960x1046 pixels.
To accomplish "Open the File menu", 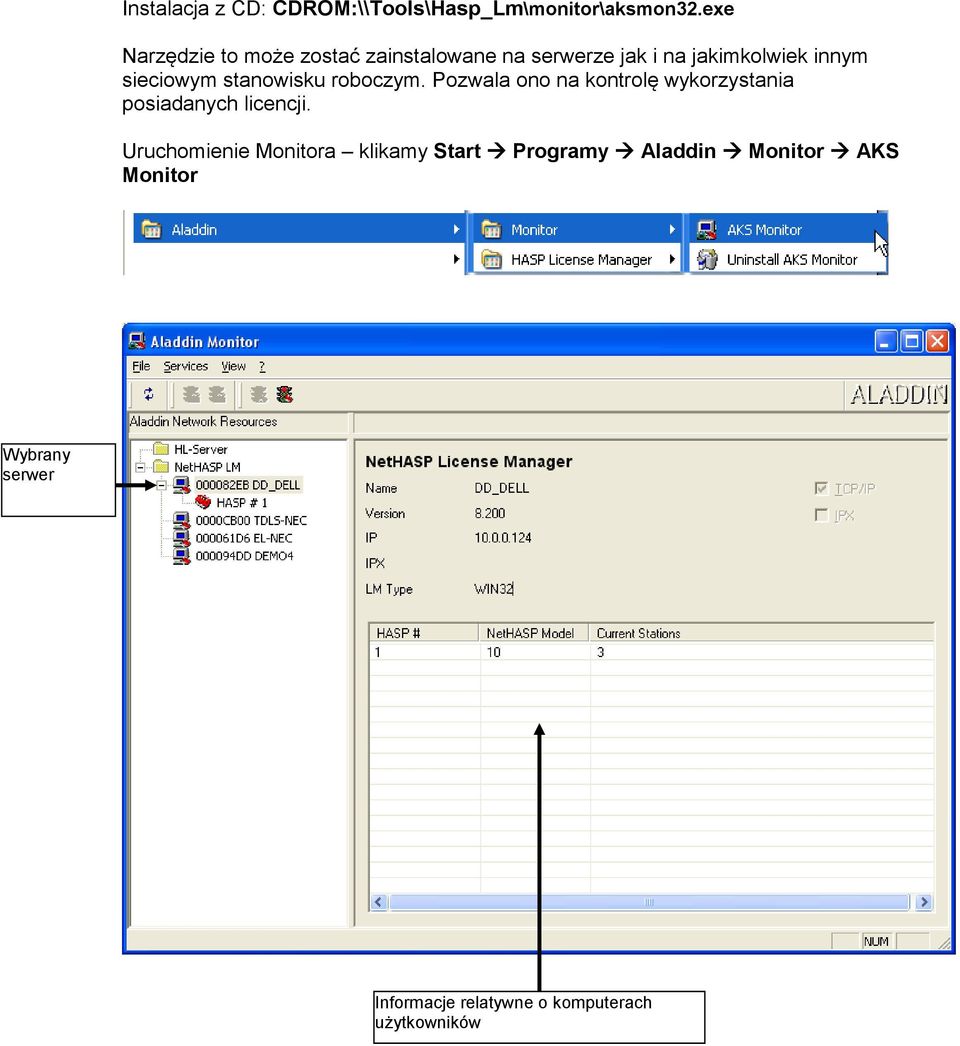I will [141, 366].
